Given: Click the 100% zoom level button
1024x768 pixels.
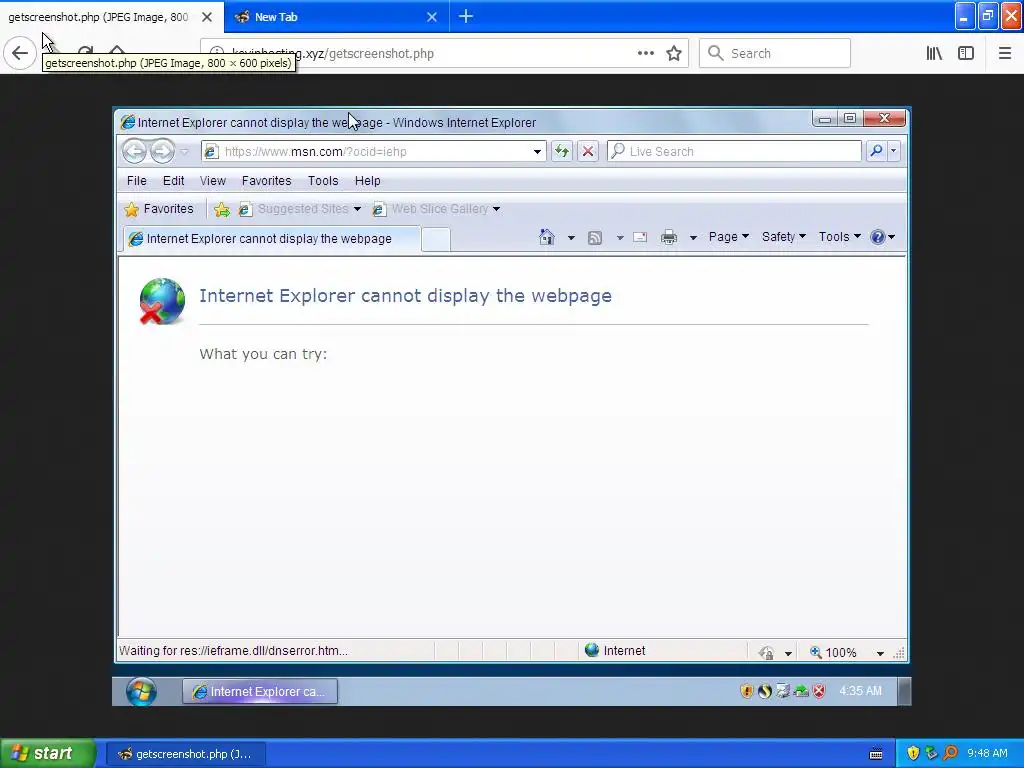Looking at the screenshot, I should click(x=833, y=652).
